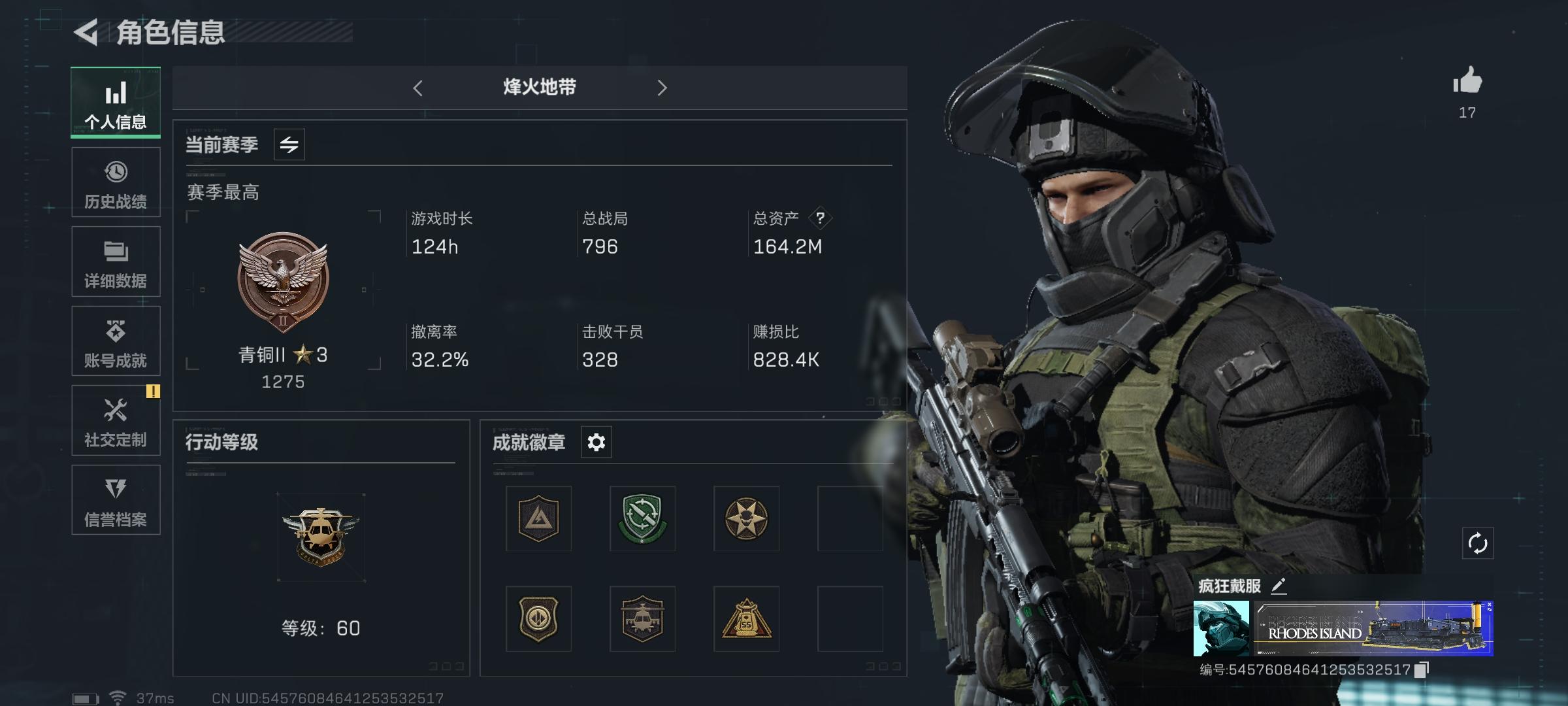This screenshot has width=1568, height=706.
Task: Open the 社交定制 tab
Action: [x=116, y=420]
